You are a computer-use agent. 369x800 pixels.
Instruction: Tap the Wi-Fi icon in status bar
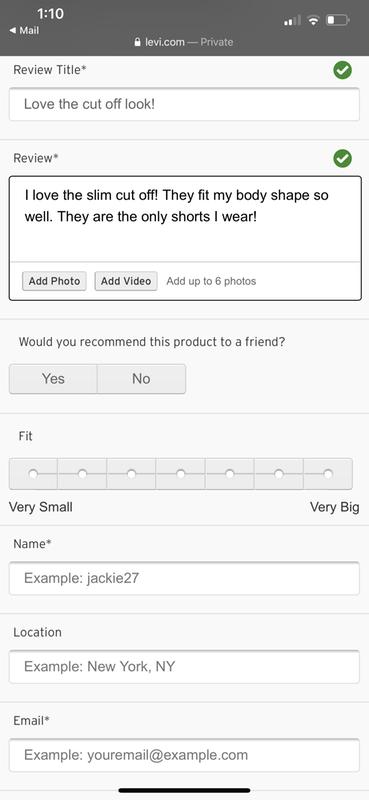tap(314, 21)
